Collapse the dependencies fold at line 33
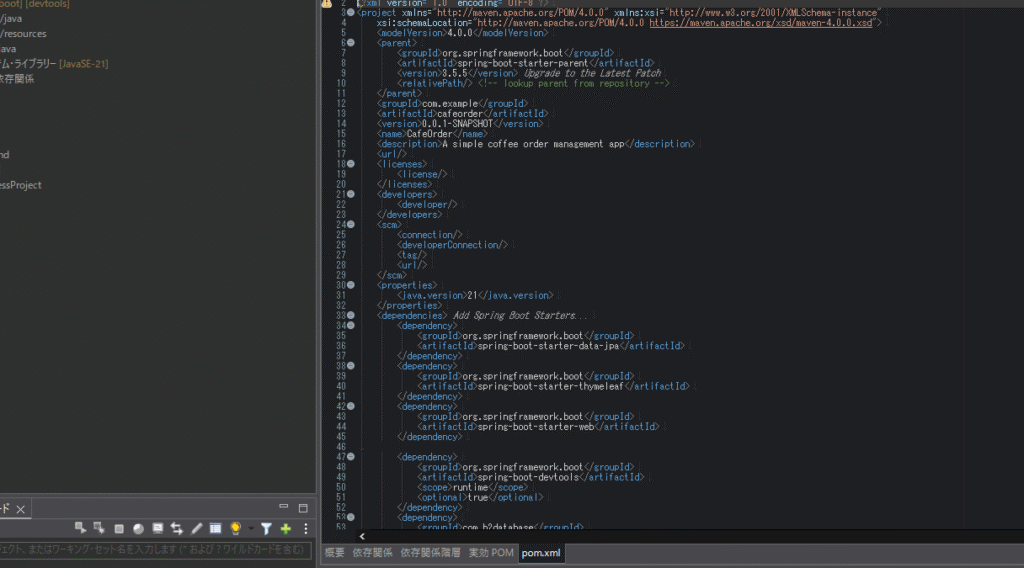The width and height of the screenshot is (1024, 568). (350, 315)
